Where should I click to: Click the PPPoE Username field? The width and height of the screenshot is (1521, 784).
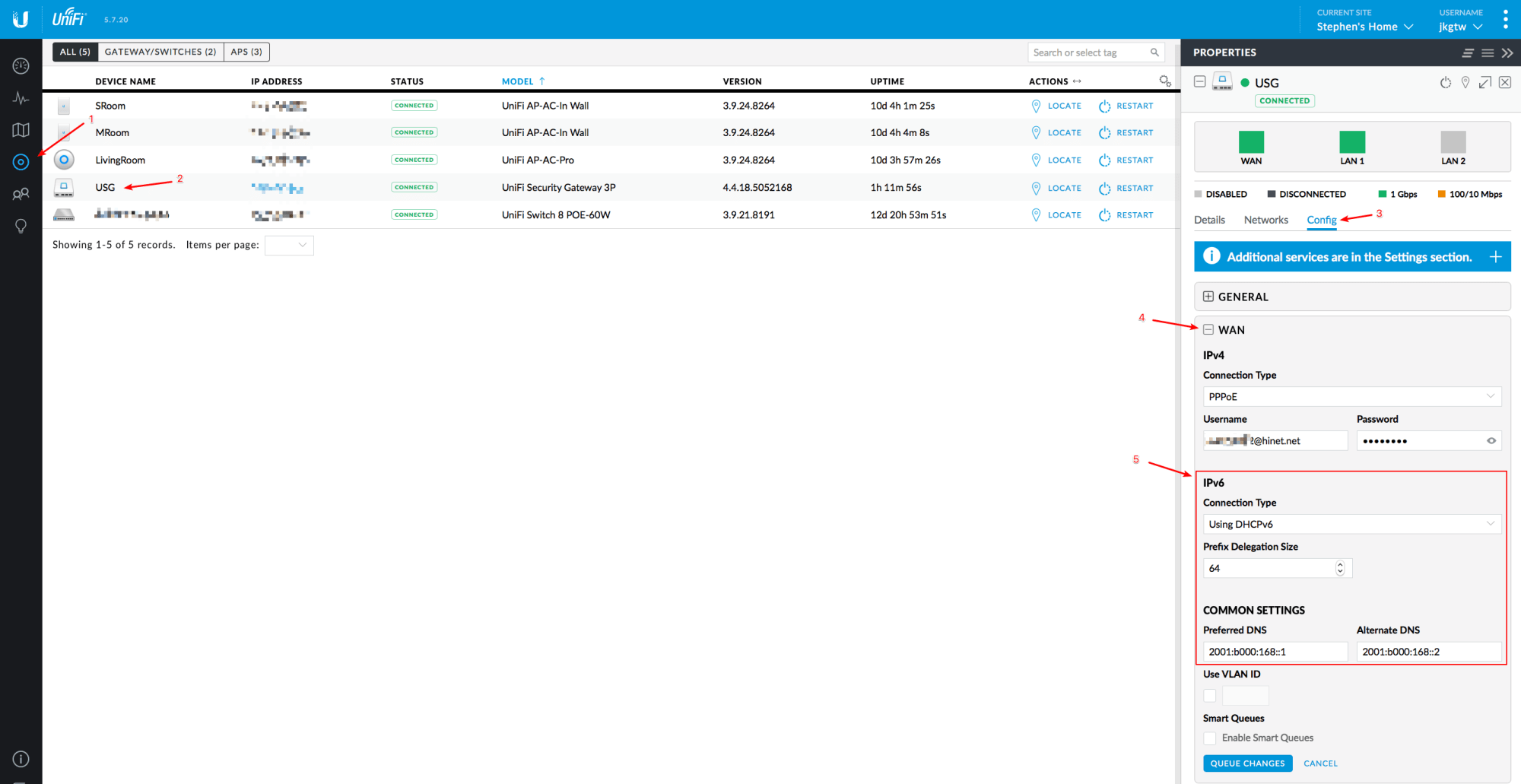[1275, 440]
